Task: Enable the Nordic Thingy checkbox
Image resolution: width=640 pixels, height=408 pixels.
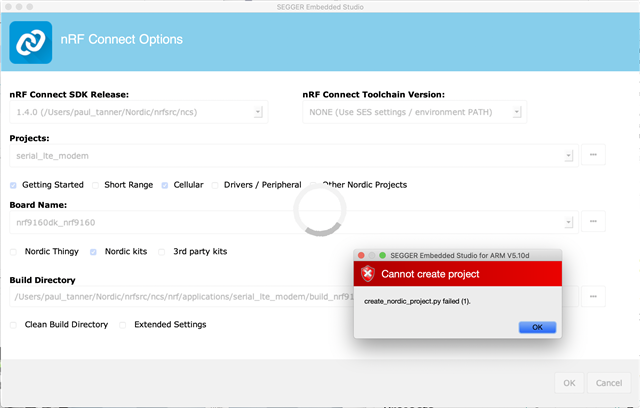Action: pyautogui.click(x=13, y=252)
